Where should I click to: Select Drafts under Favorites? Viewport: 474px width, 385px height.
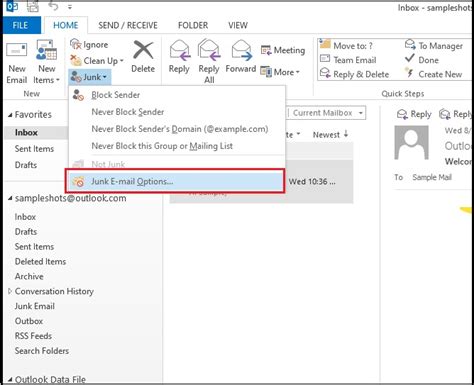pyautogui.click(x=26, y=165)
